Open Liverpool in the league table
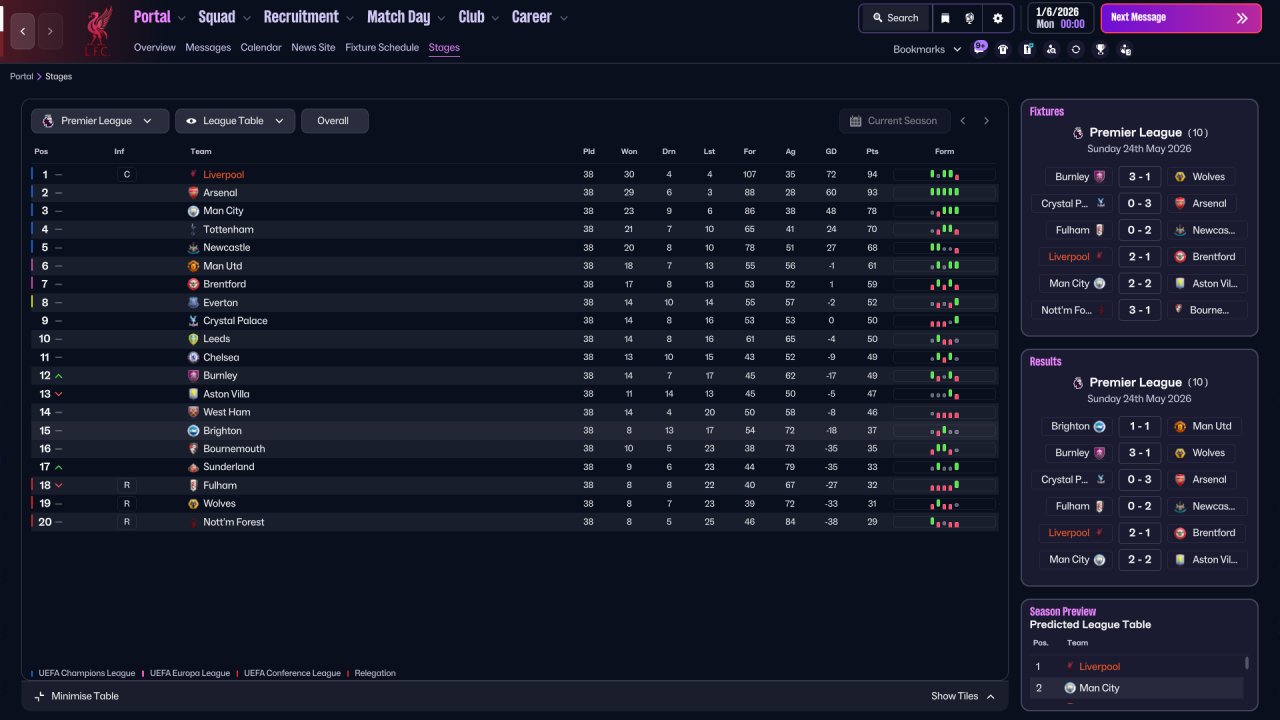The image size is (1280, 720). [223, 175]
